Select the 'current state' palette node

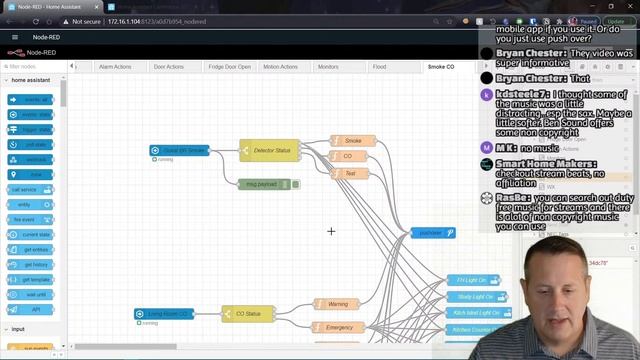31,235
